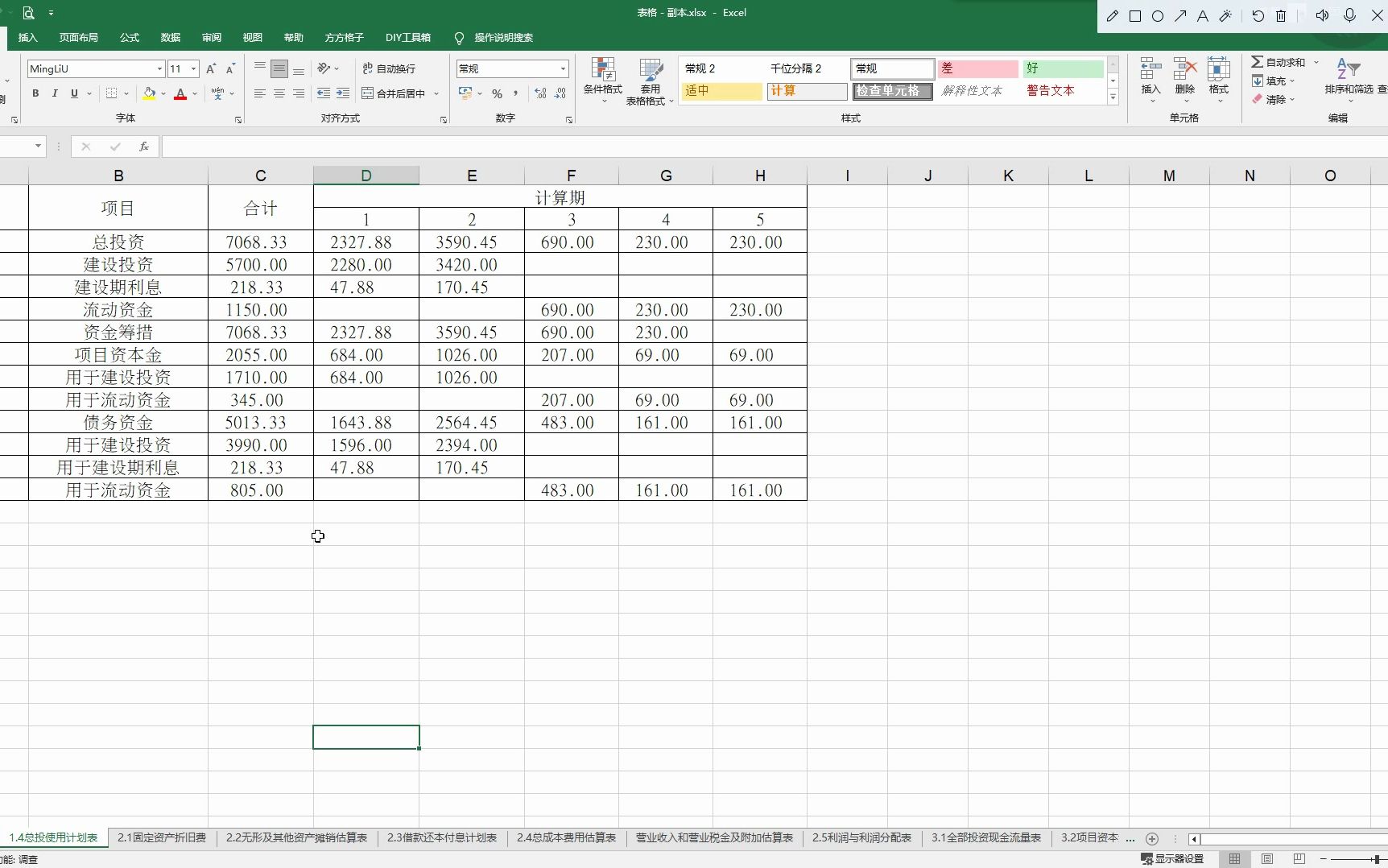Expand the 清除 clear dropdown
Image resolution: width=1388 pixels, height=868 pixels.
pyautogui.click(x=1291, y=100)
